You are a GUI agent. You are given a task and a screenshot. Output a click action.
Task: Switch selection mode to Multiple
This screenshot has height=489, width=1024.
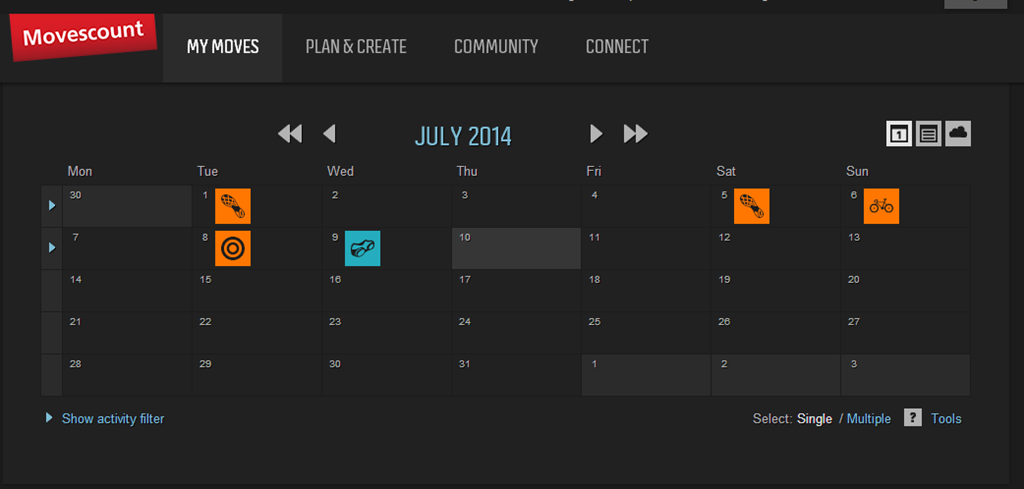(869, 419)
